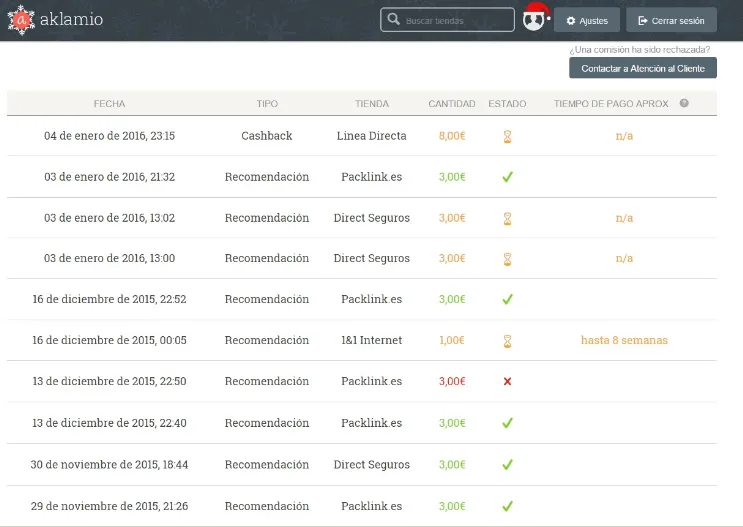Screen dimensions: 743x527
Task: Click the TIPO column header
Action: (x=267, y=104)
